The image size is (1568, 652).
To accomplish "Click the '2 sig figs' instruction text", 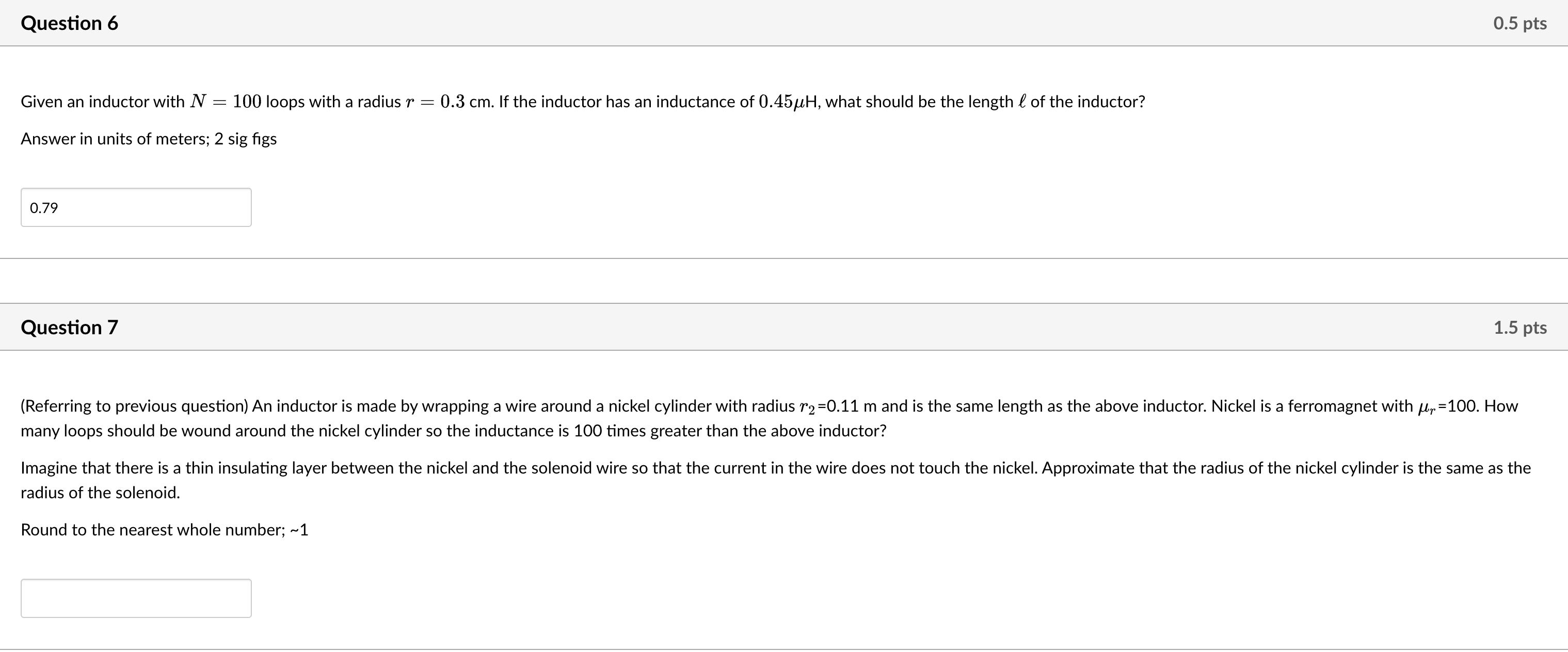I will (246, 139).
